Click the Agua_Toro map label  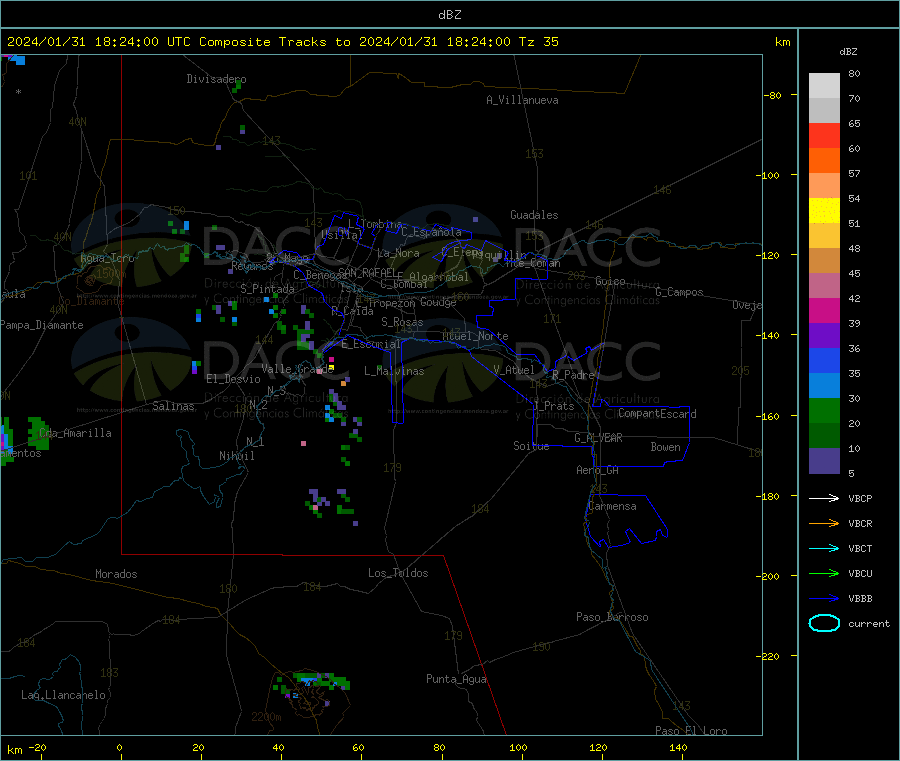click(x=107, y=258)
